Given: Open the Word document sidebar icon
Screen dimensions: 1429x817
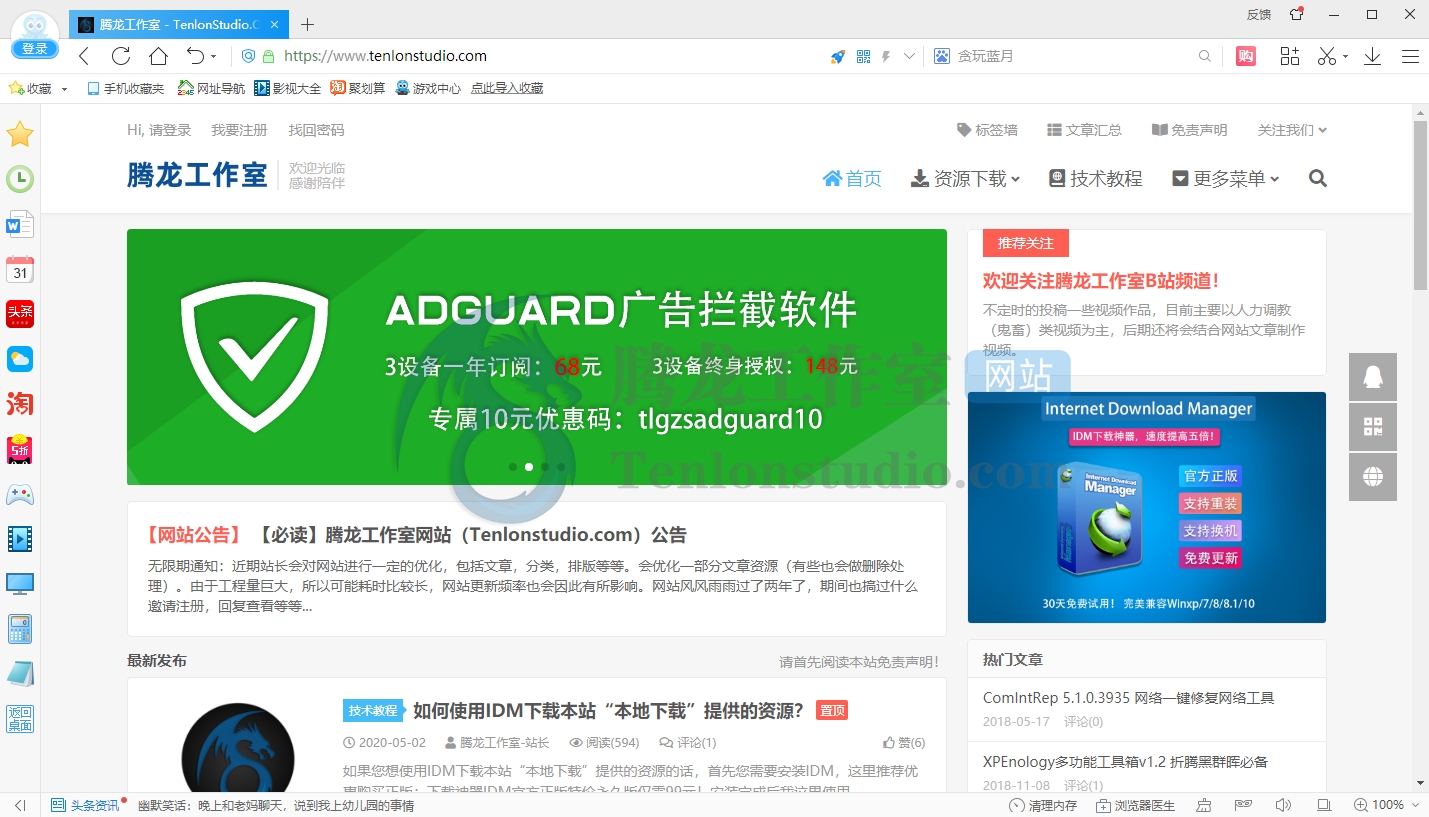Looking at the screenshot, I should tap(20, 224).
